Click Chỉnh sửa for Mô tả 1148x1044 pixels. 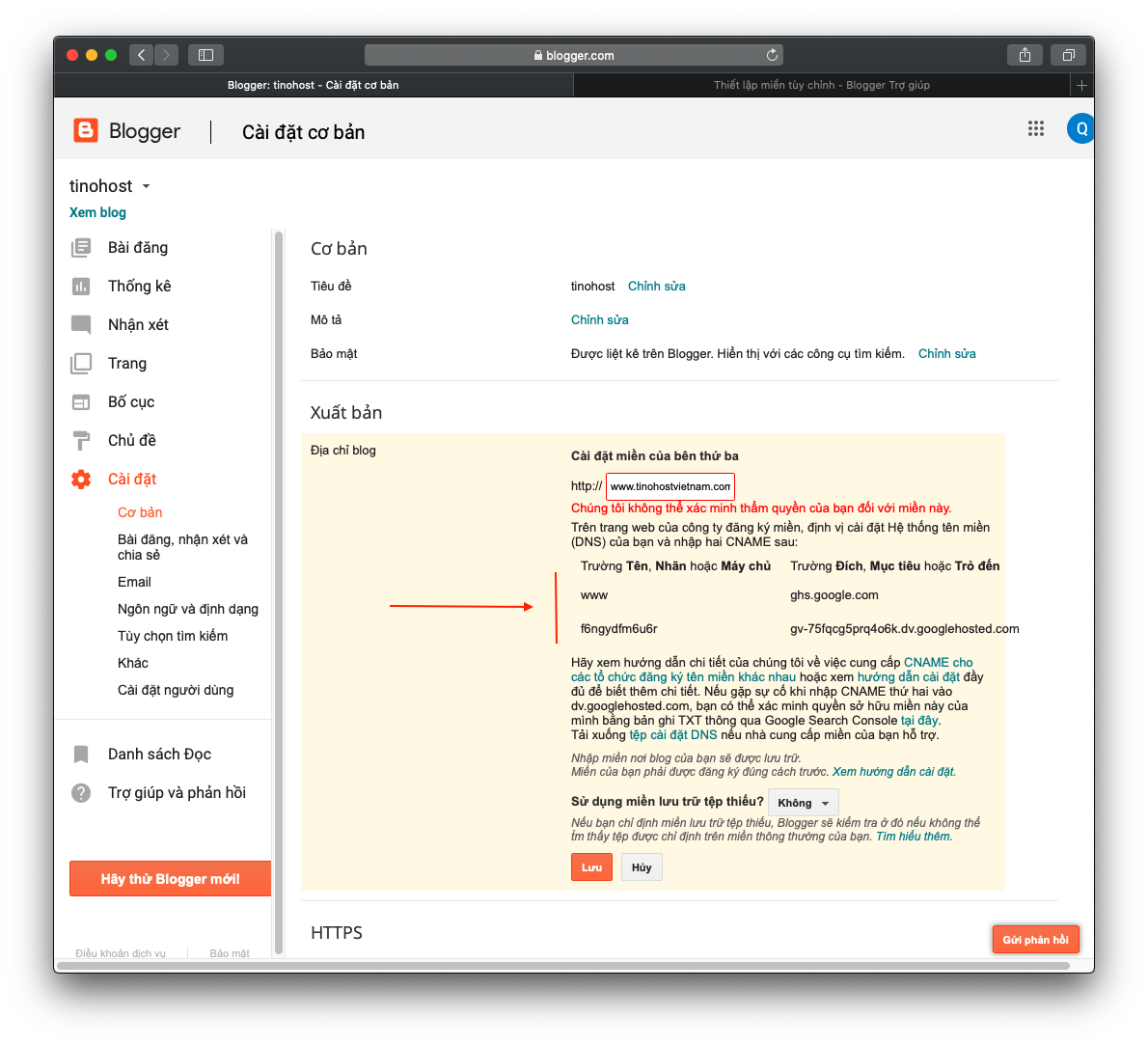click(599, 320)
